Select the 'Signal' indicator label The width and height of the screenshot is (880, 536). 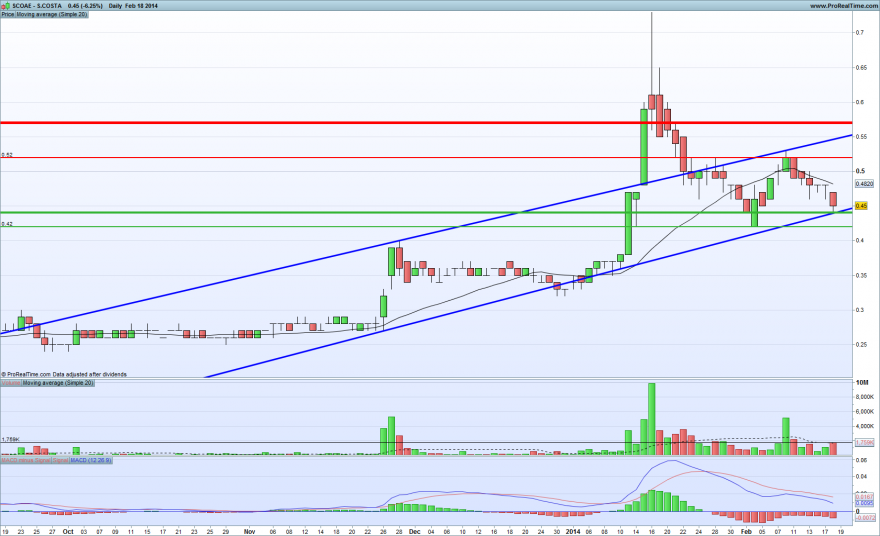(60, 460)
